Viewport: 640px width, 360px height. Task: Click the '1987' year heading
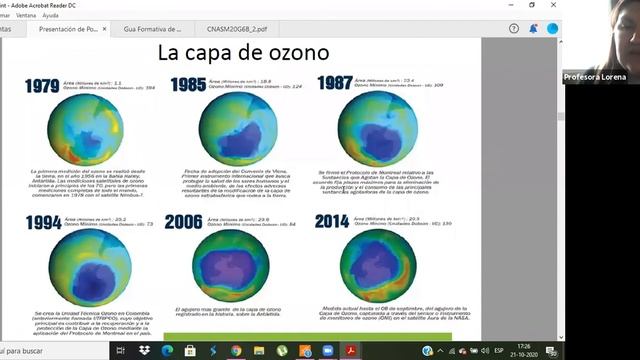click(335, 83)
